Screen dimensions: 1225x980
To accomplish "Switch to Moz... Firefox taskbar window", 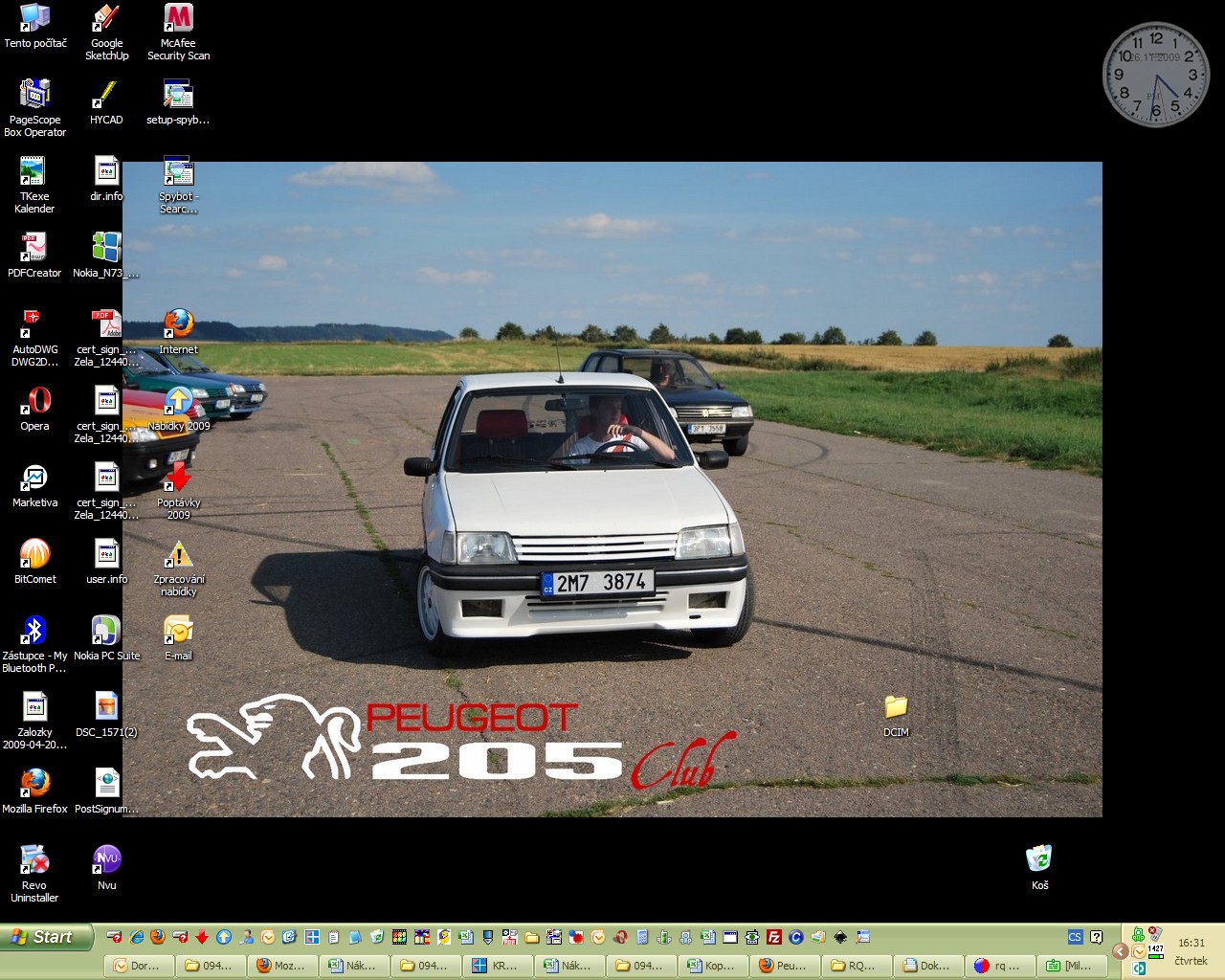I will pos(281,966).
